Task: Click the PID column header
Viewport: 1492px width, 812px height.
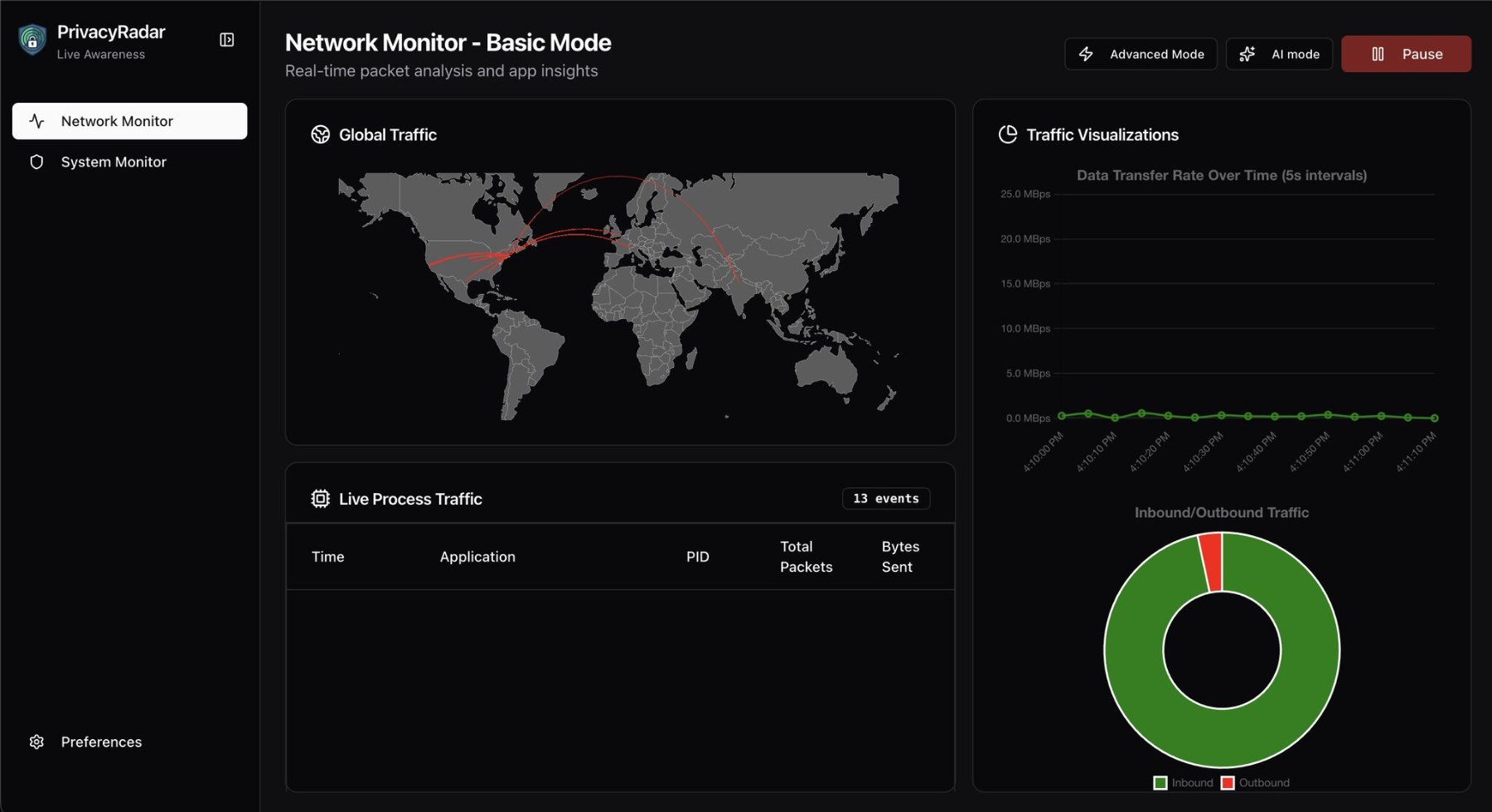Action: coord(697,557)
